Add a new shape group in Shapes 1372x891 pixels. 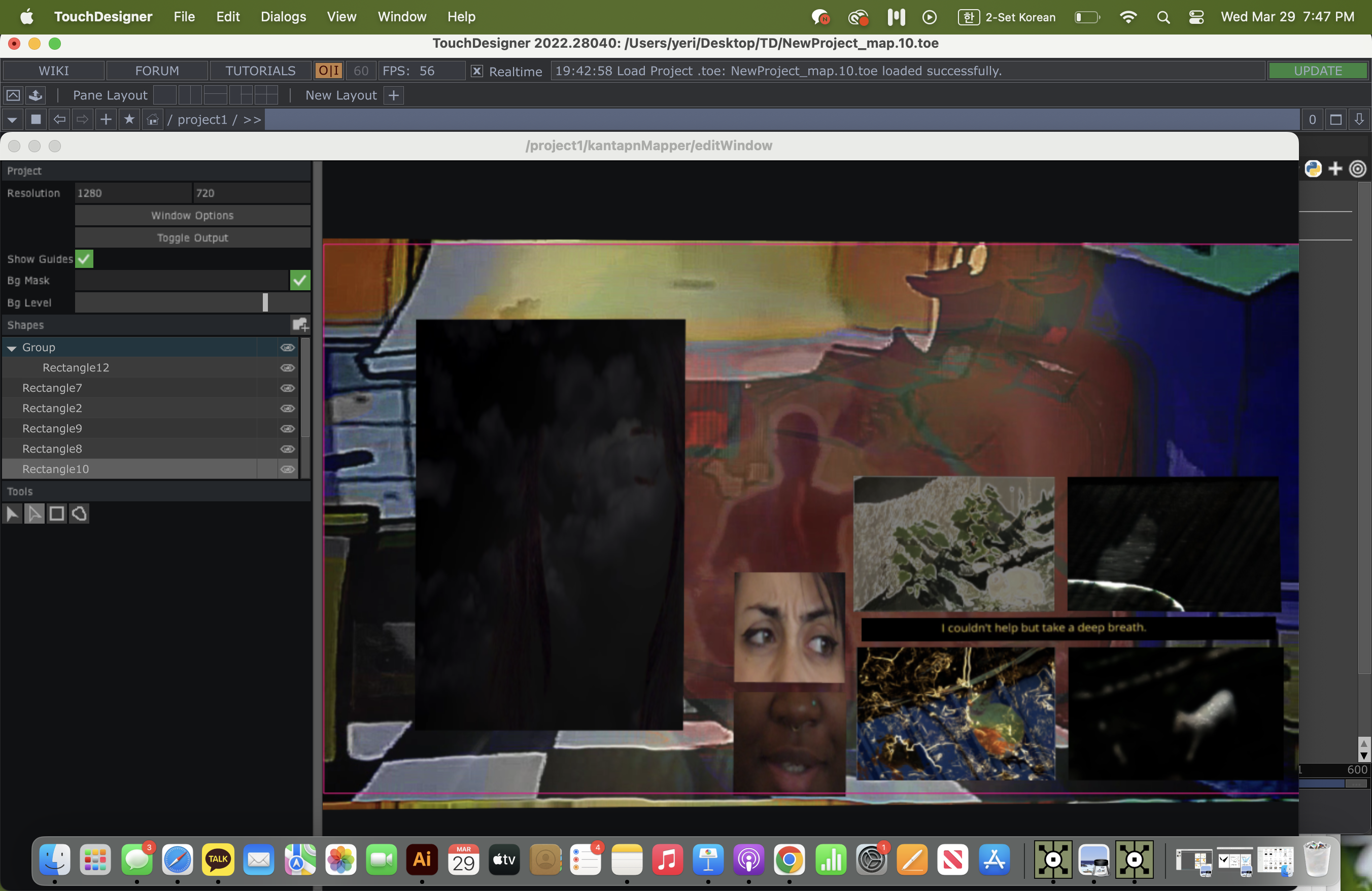(x=300, y=324)
